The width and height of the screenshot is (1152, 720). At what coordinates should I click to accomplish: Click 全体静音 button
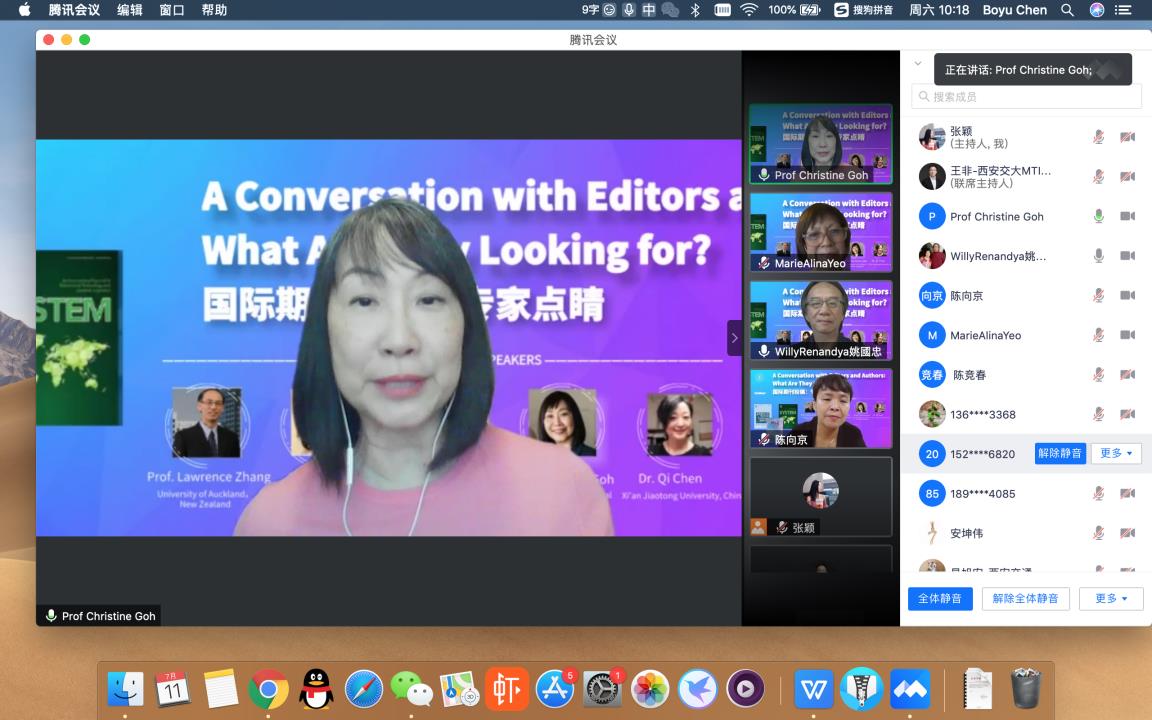tap(940, 599)
